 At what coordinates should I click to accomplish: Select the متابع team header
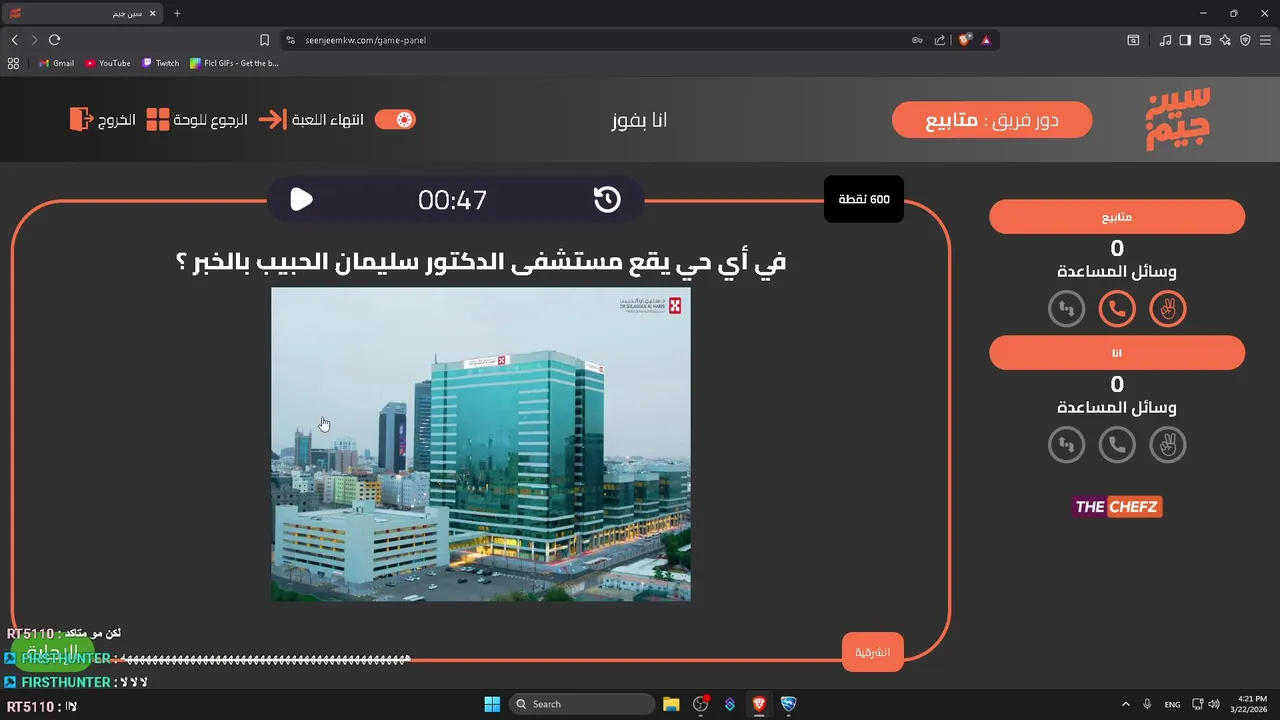coord(1117,217)
